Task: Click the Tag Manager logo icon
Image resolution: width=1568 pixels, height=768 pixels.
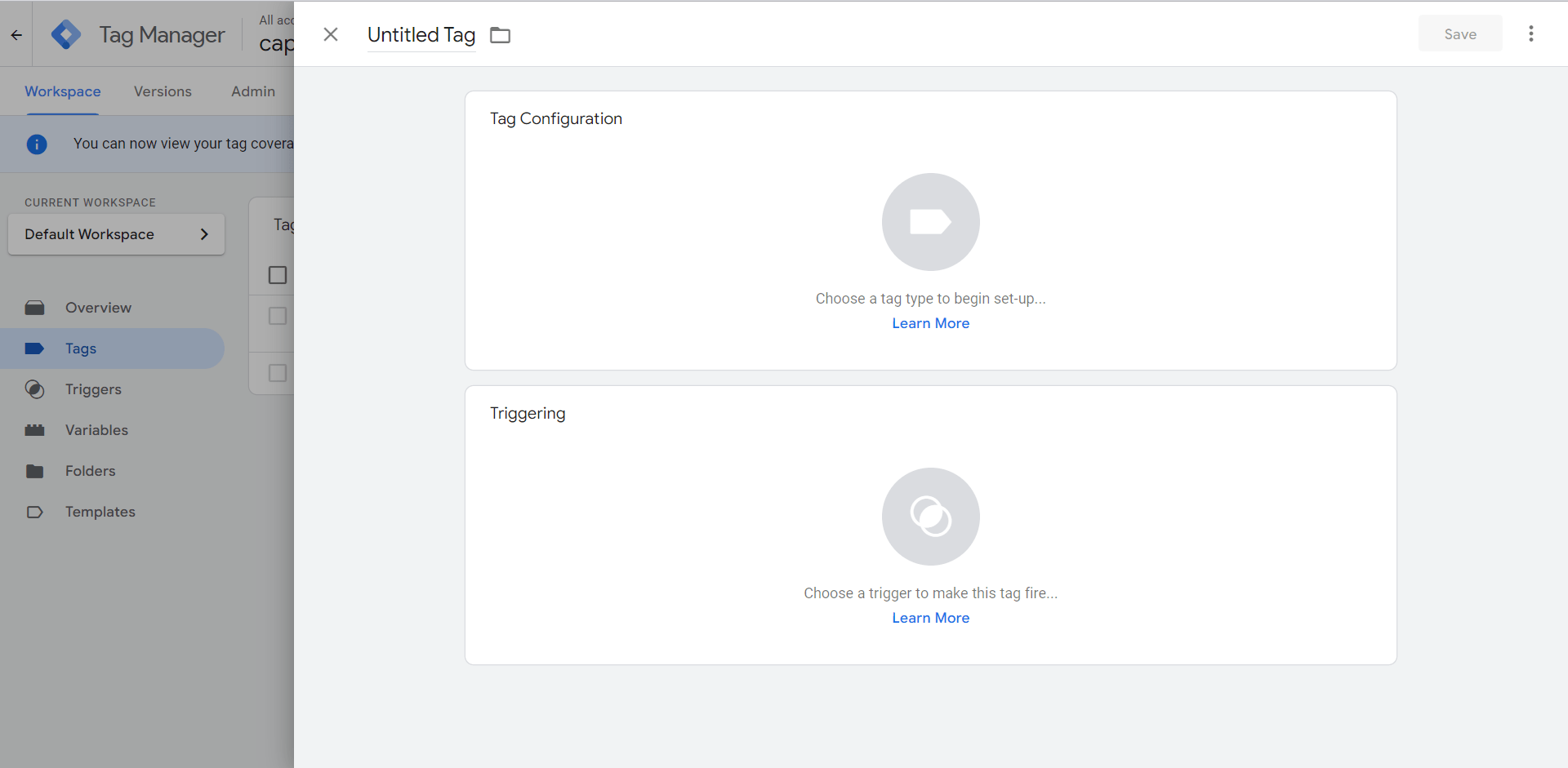Action: [x=66, y=34]
